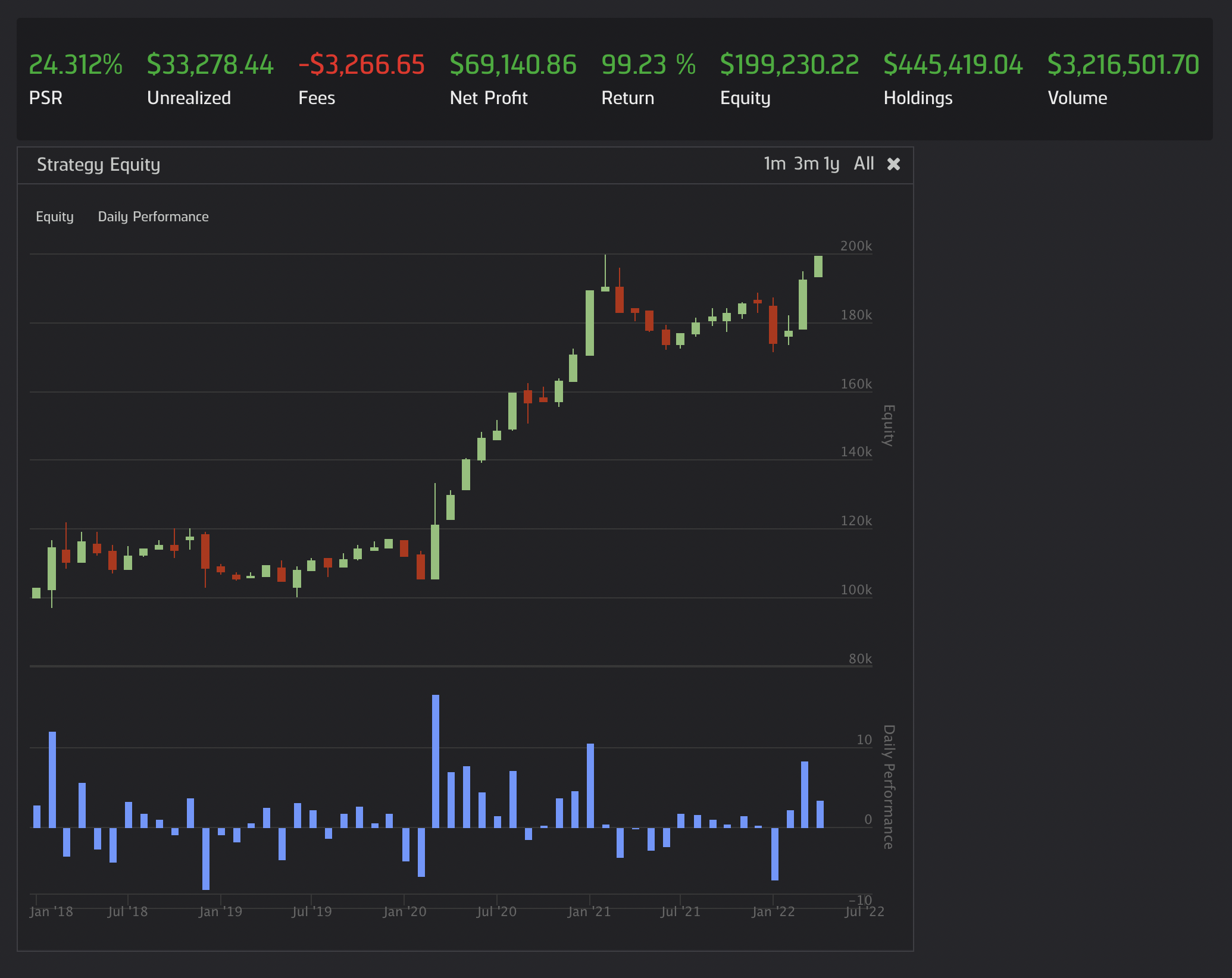
Task: Click the Holdings $445,419.04 statistic
Action: click(953, 64)
